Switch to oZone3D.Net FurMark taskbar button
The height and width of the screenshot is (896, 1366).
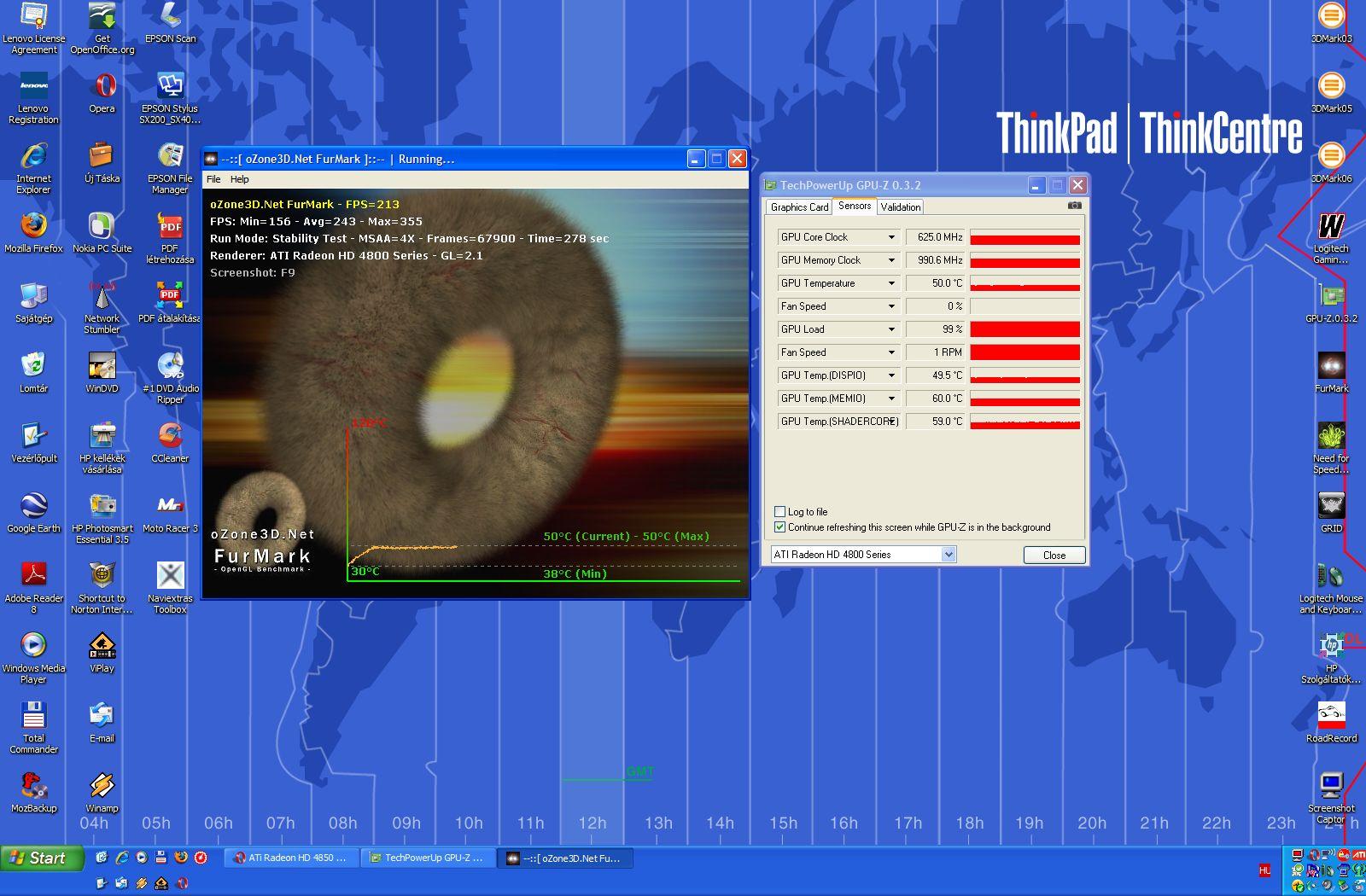(x=566, y=858)
